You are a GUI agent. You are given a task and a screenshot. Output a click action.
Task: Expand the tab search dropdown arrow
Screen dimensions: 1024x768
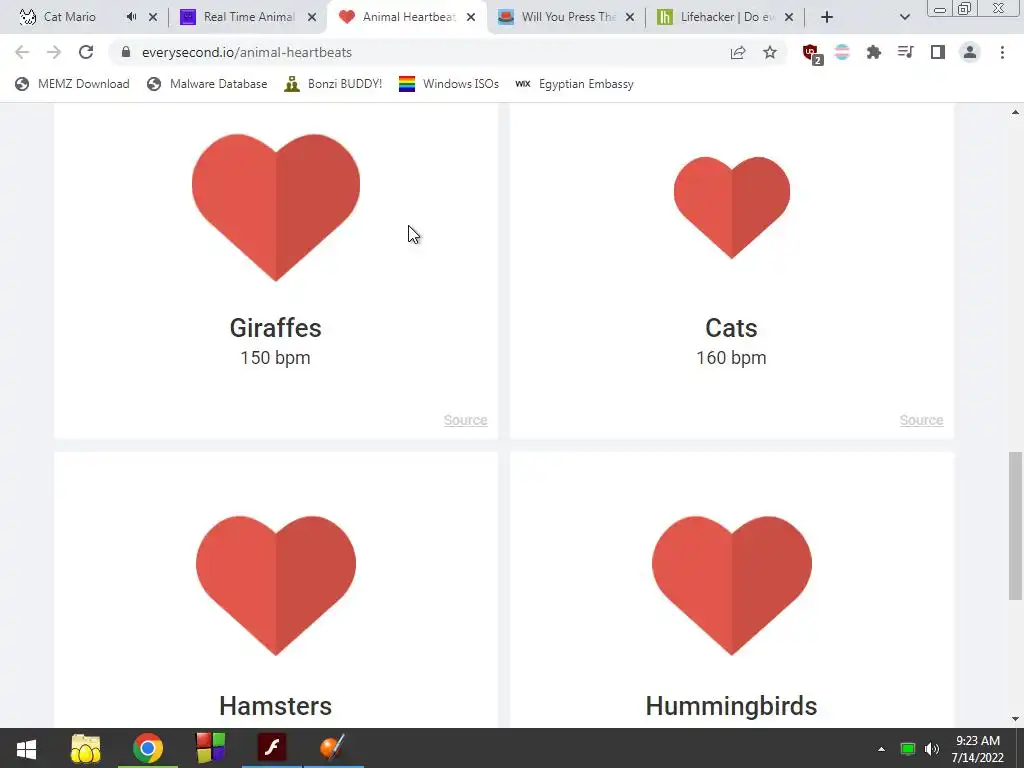click(904, 17)
